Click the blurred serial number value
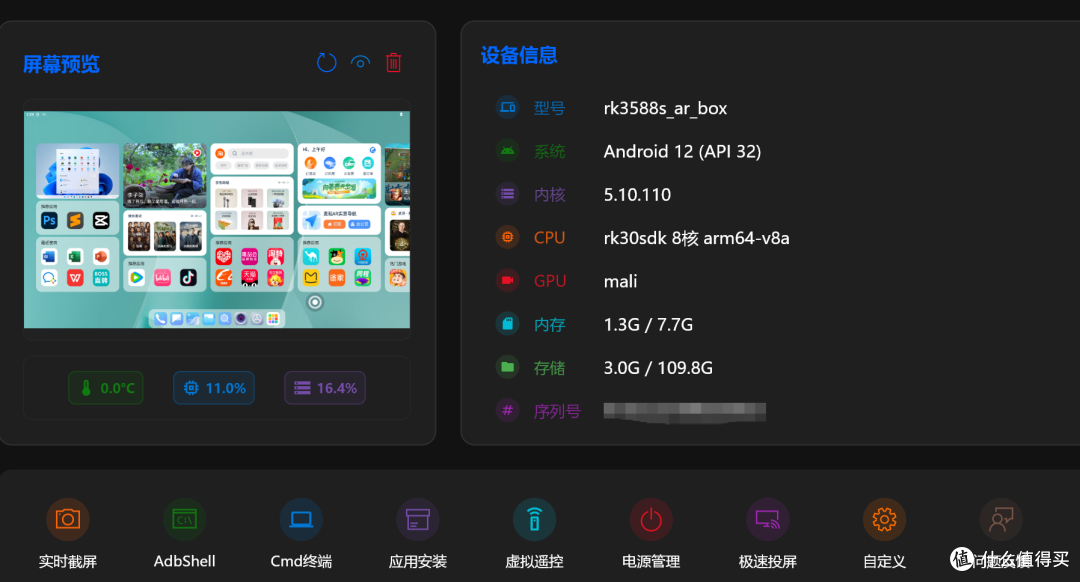Viewport: 1080px width, 582px height. (685, 411)
